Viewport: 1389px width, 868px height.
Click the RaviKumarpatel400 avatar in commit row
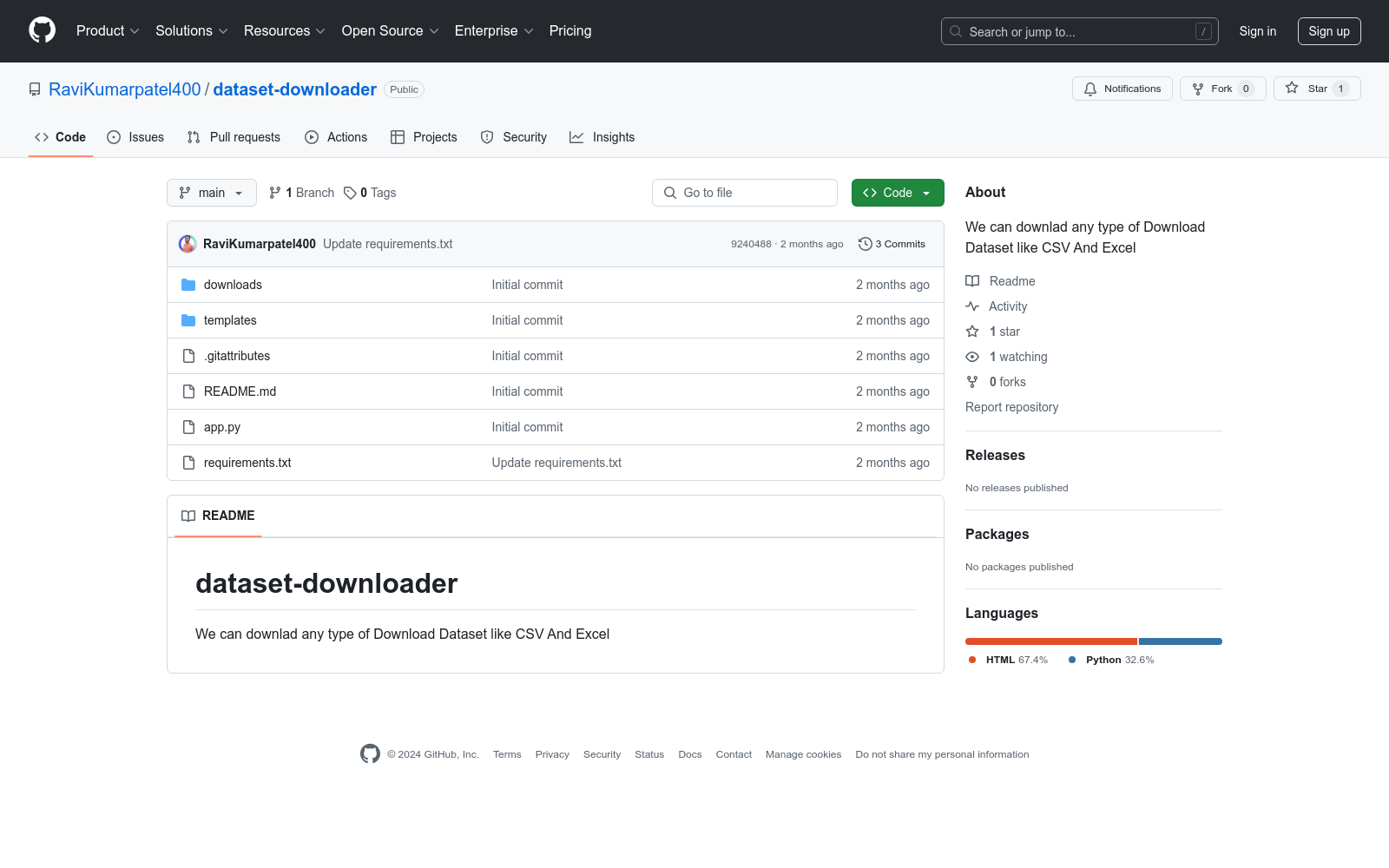[188, 244]
